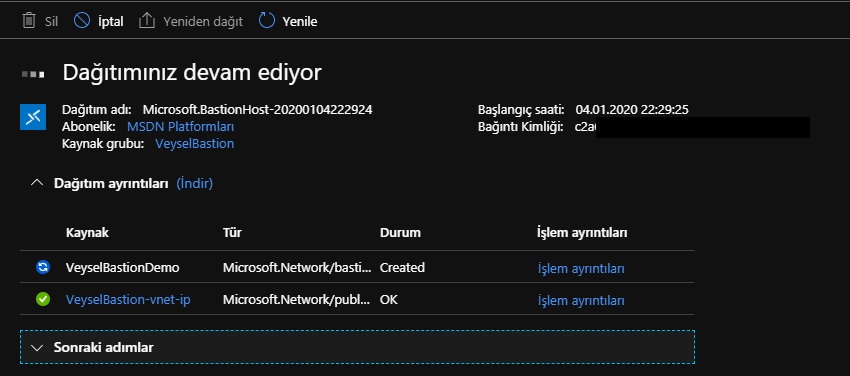Click the OK status cell
Image resolution: width=850 pixels, height=376 pixels.
pos(389,299)
